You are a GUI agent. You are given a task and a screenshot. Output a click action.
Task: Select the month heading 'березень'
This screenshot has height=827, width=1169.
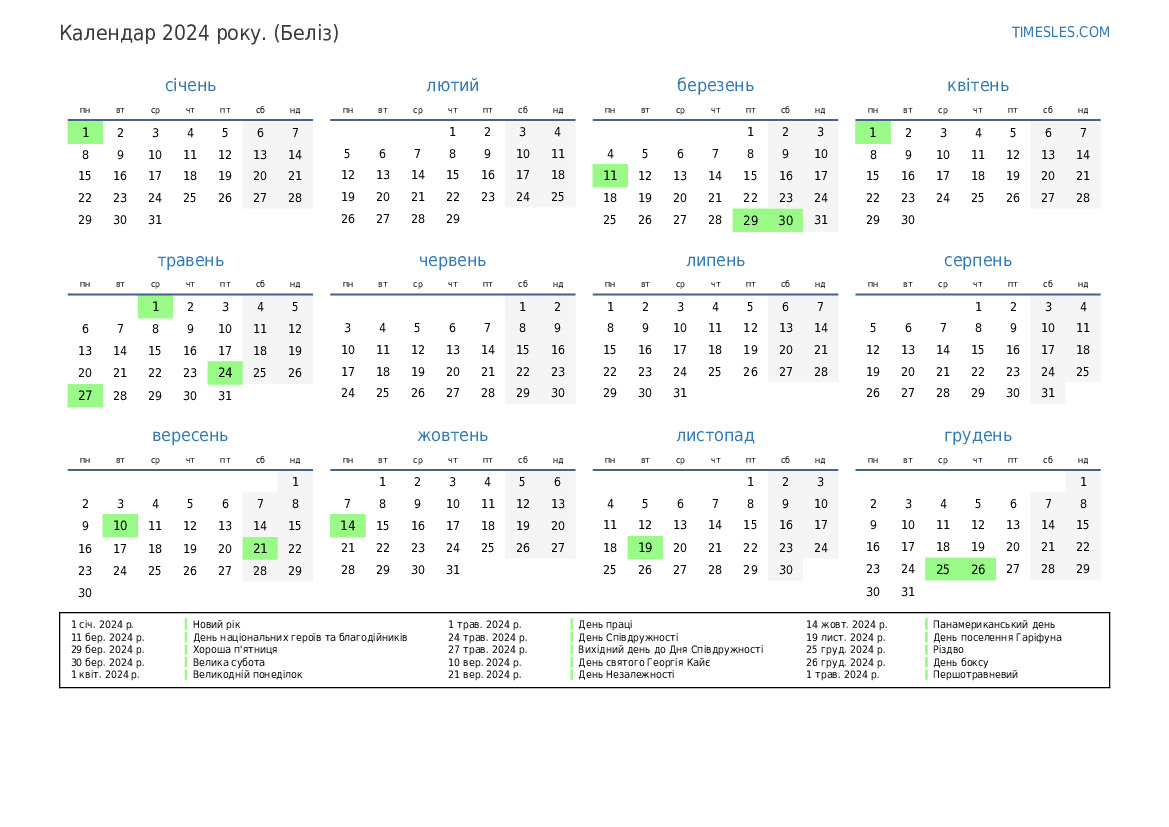[x=715, y=85]
